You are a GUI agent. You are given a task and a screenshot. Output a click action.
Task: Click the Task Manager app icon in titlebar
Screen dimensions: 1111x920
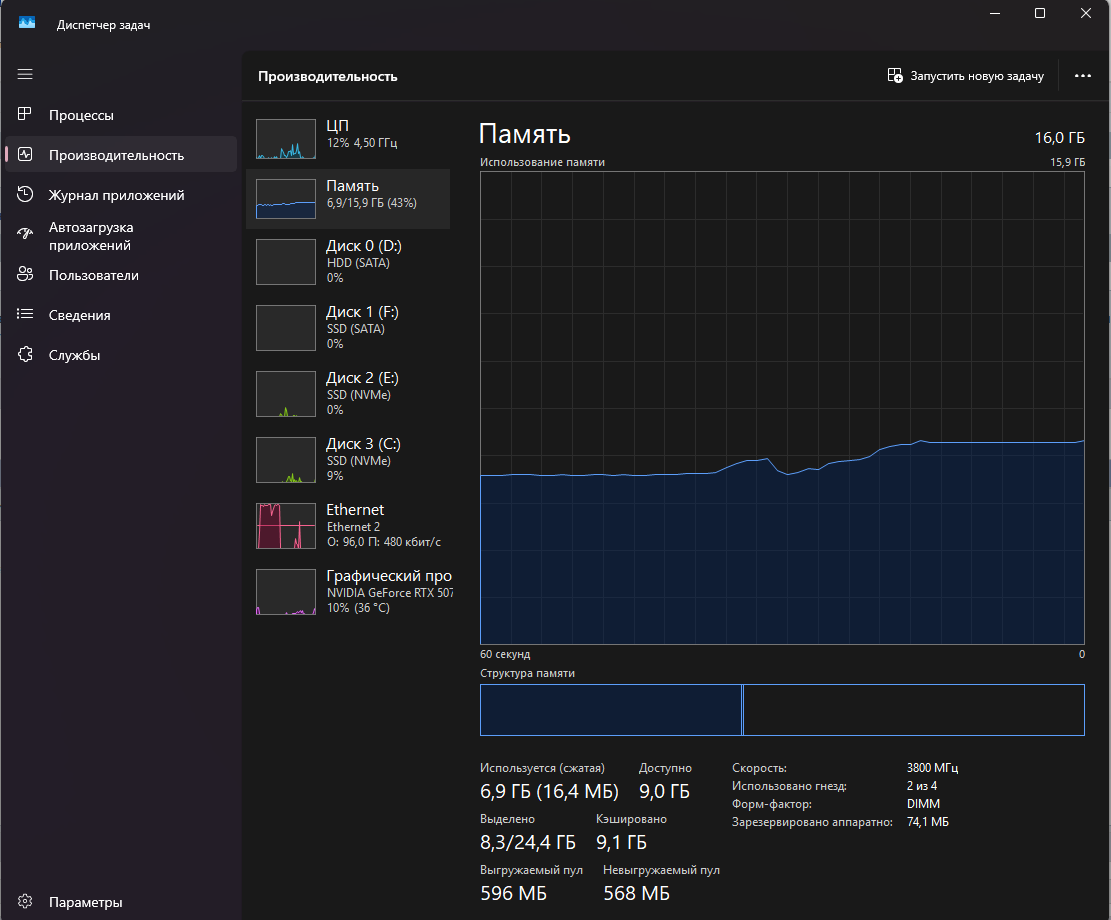coord(26,21)
